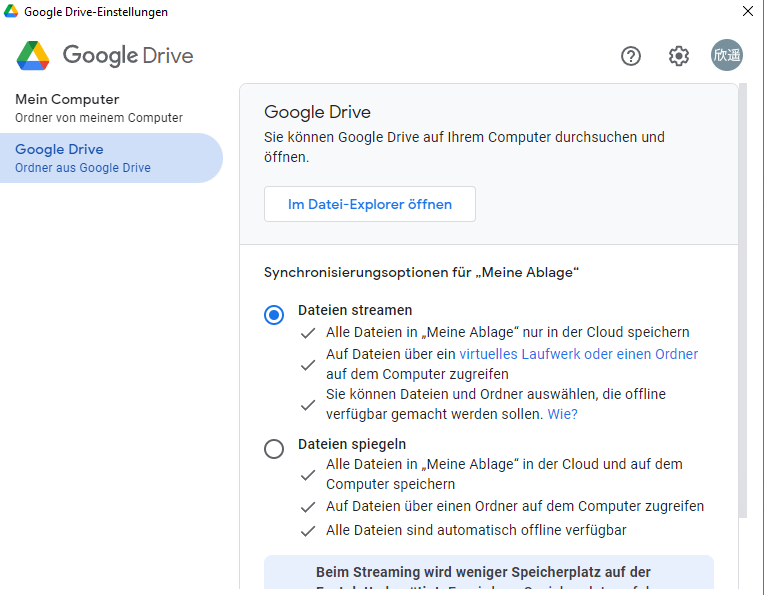Click checkmark beside "nur in der Cloud speichern"
Screen dimensions: 764x595
point(308,333)
